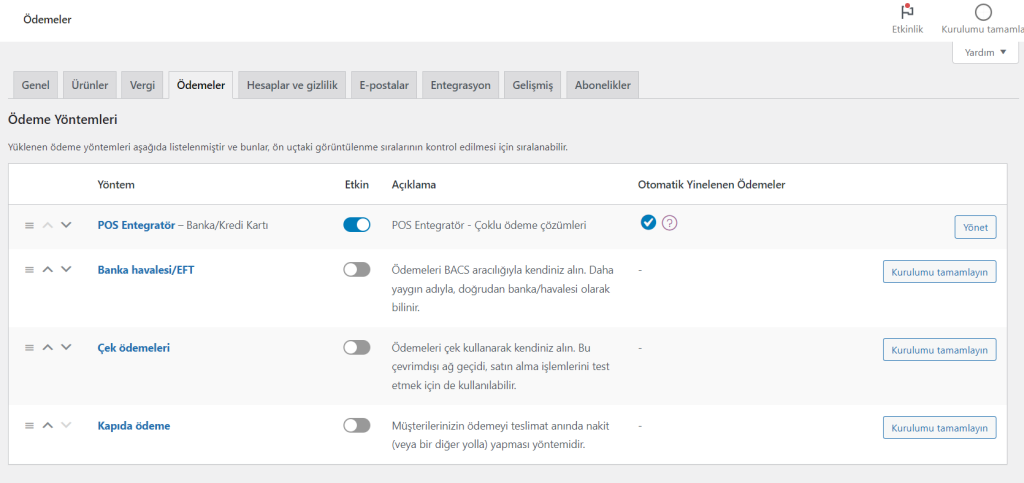The height and width of the screenshot is (483, 1024).
Task: Switch to the Ürünler tab
Action: point(90,85)
